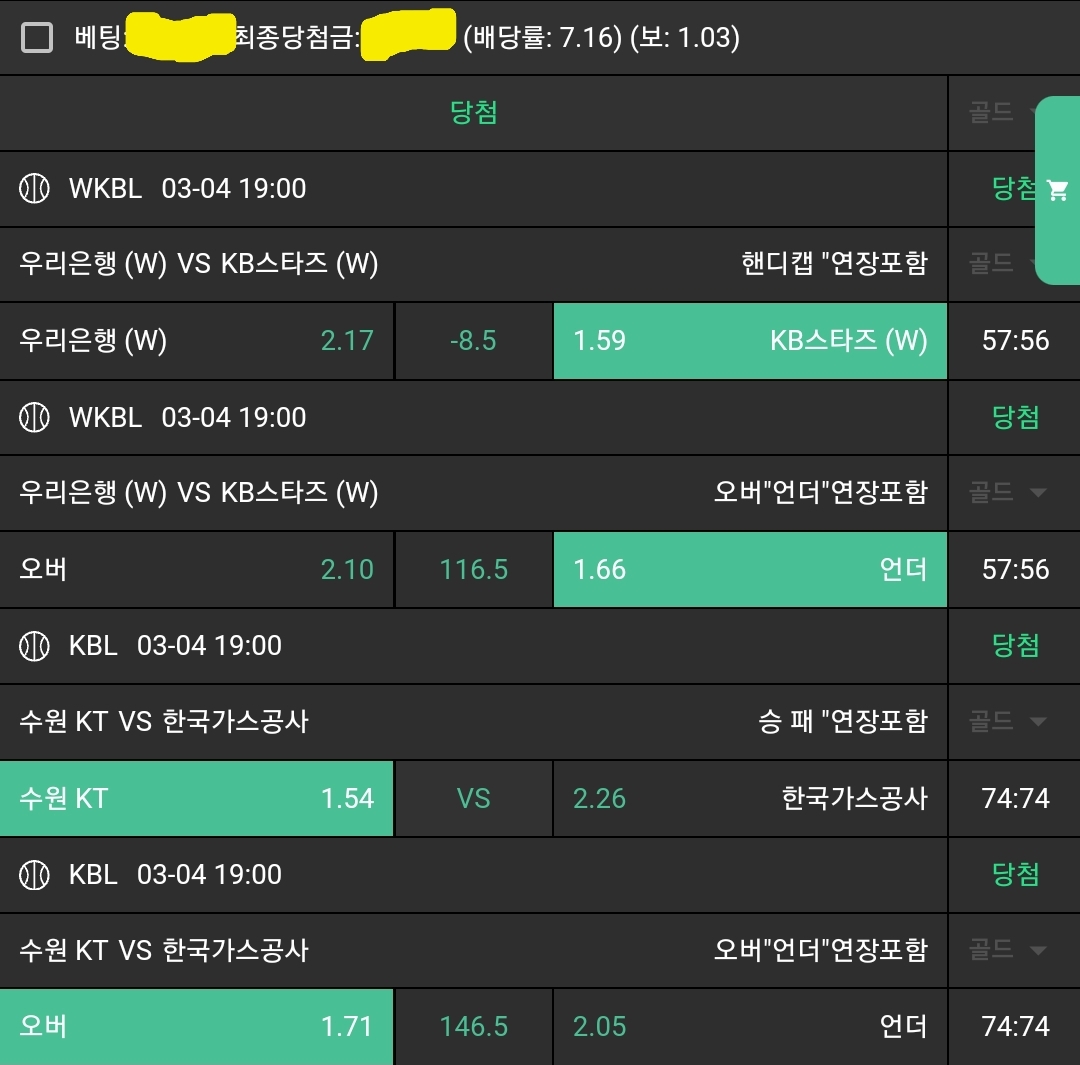The image size is (1080, 1065).
Task: Click the 57:56 score in the 핸디캡 row
Action: point(1015,340)
